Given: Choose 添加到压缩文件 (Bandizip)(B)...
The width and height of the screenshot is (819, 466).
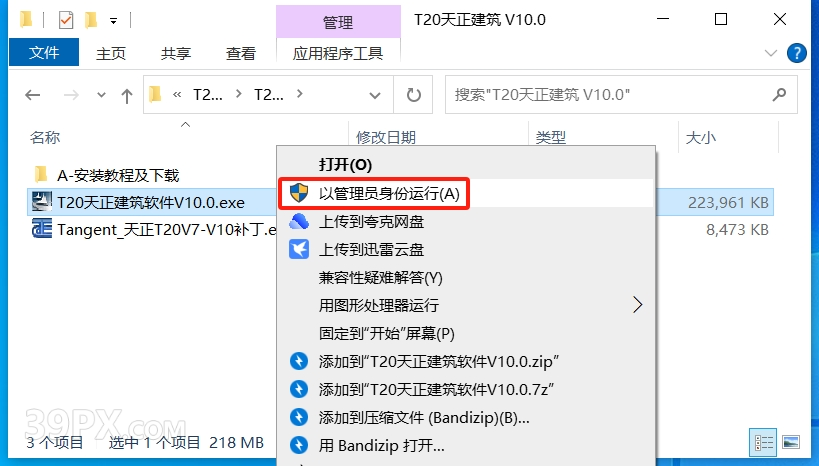Looking at the screenshot, I should click(465, 417).
